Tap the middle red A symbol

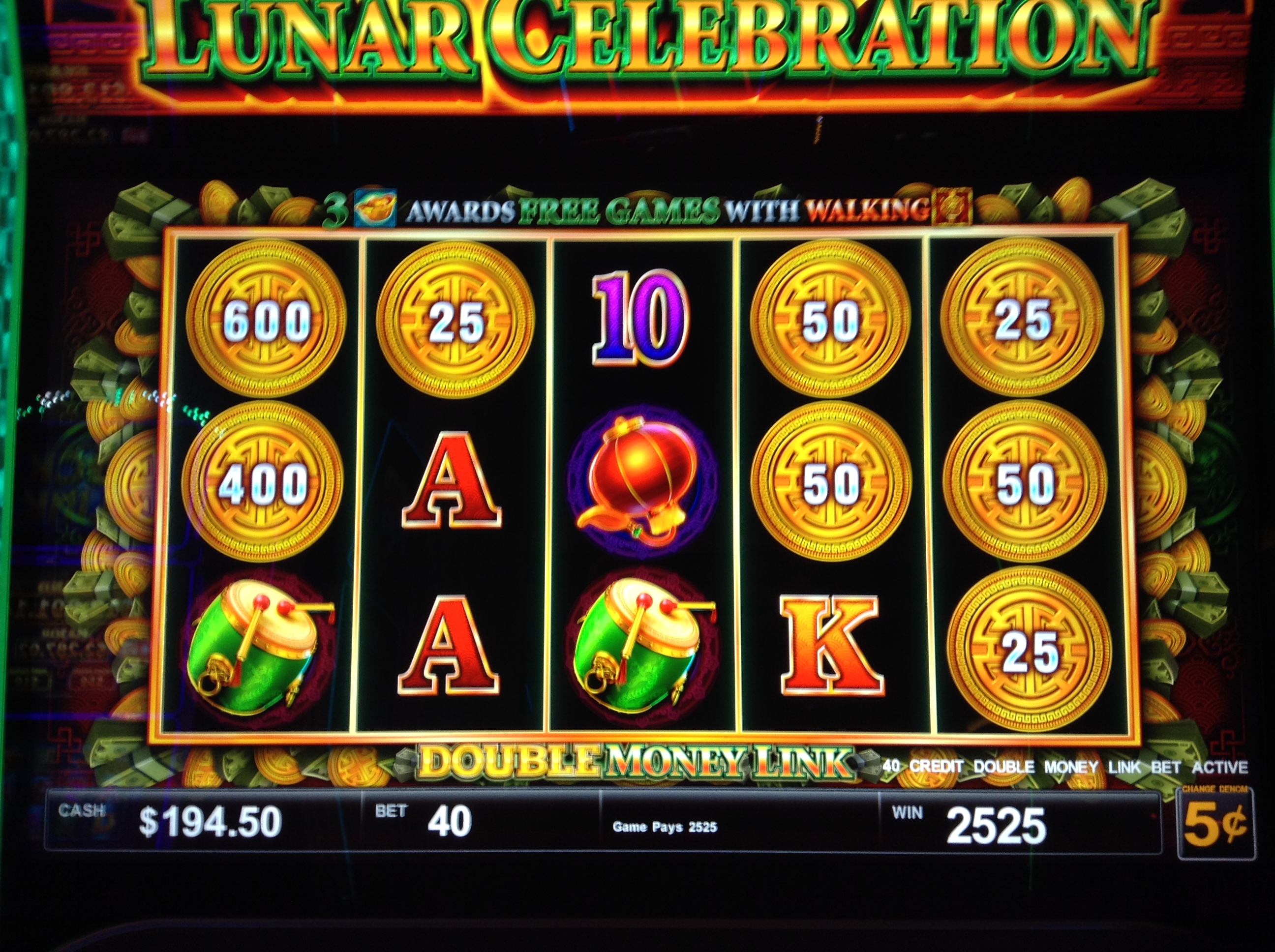451,480
